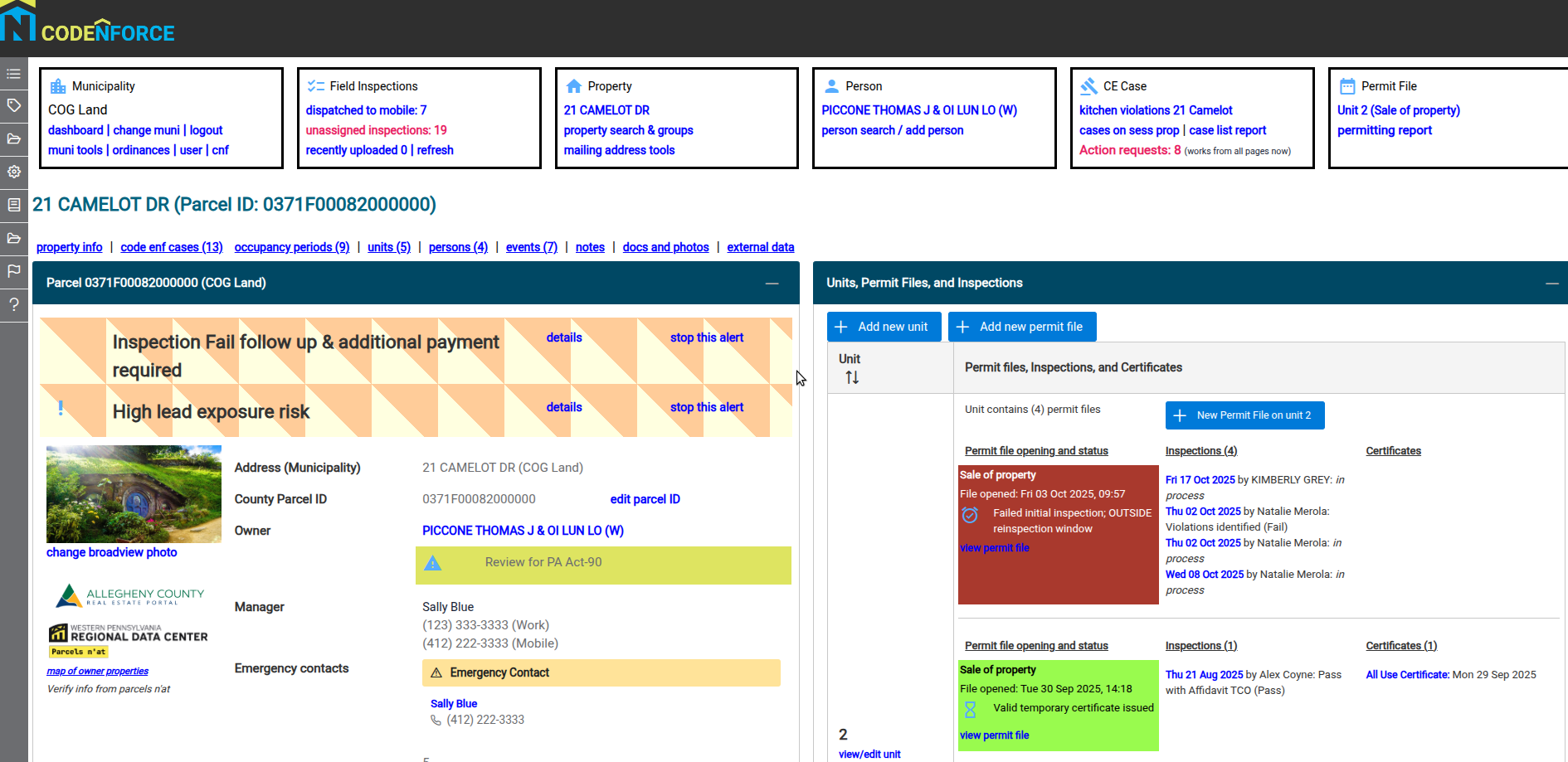1568x762 pixels.
Task: Click the flag icon in left sidebar
Action: (x=13, y=271)
